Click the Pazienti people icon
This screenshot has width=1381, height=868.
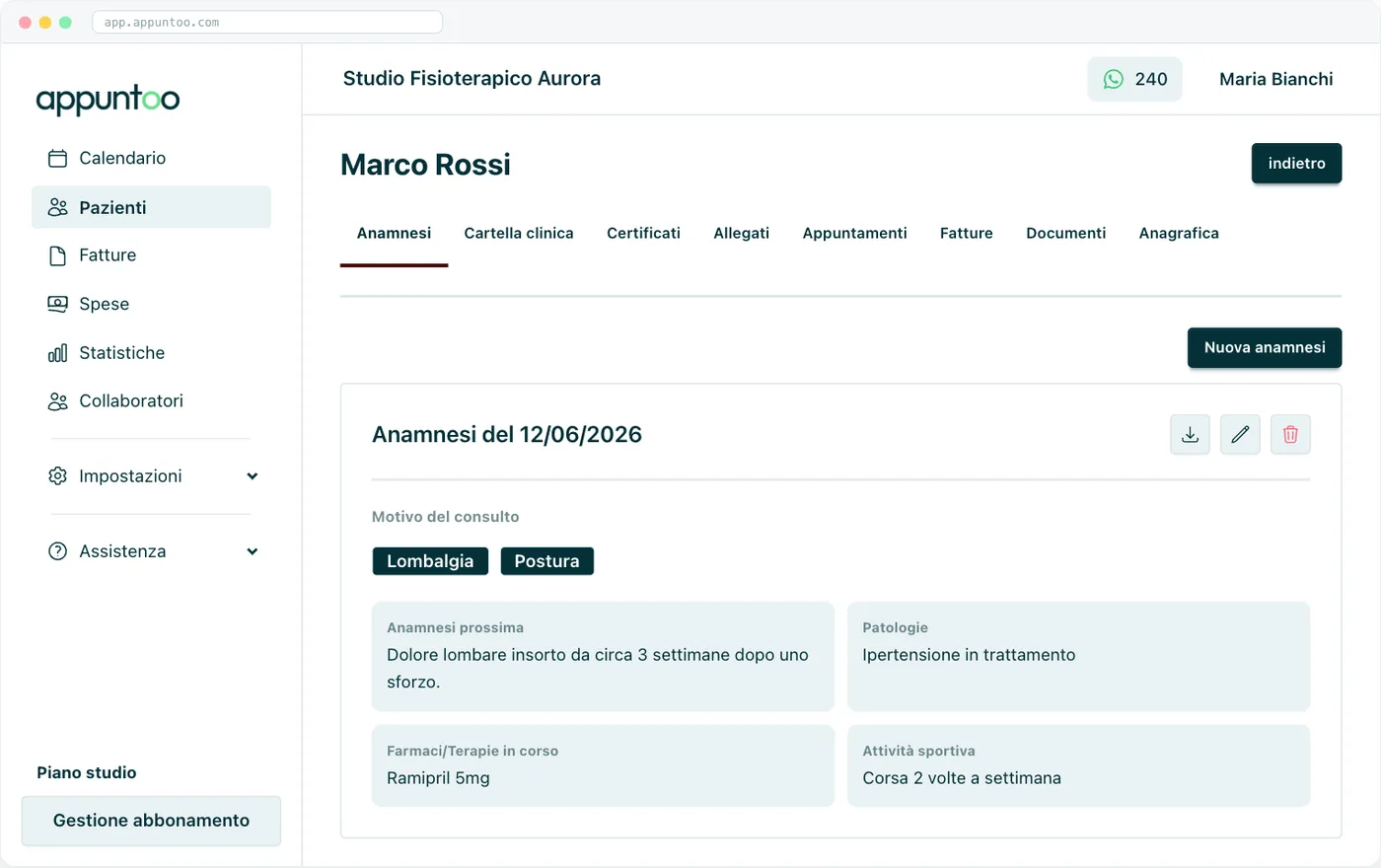click(58, 207)
